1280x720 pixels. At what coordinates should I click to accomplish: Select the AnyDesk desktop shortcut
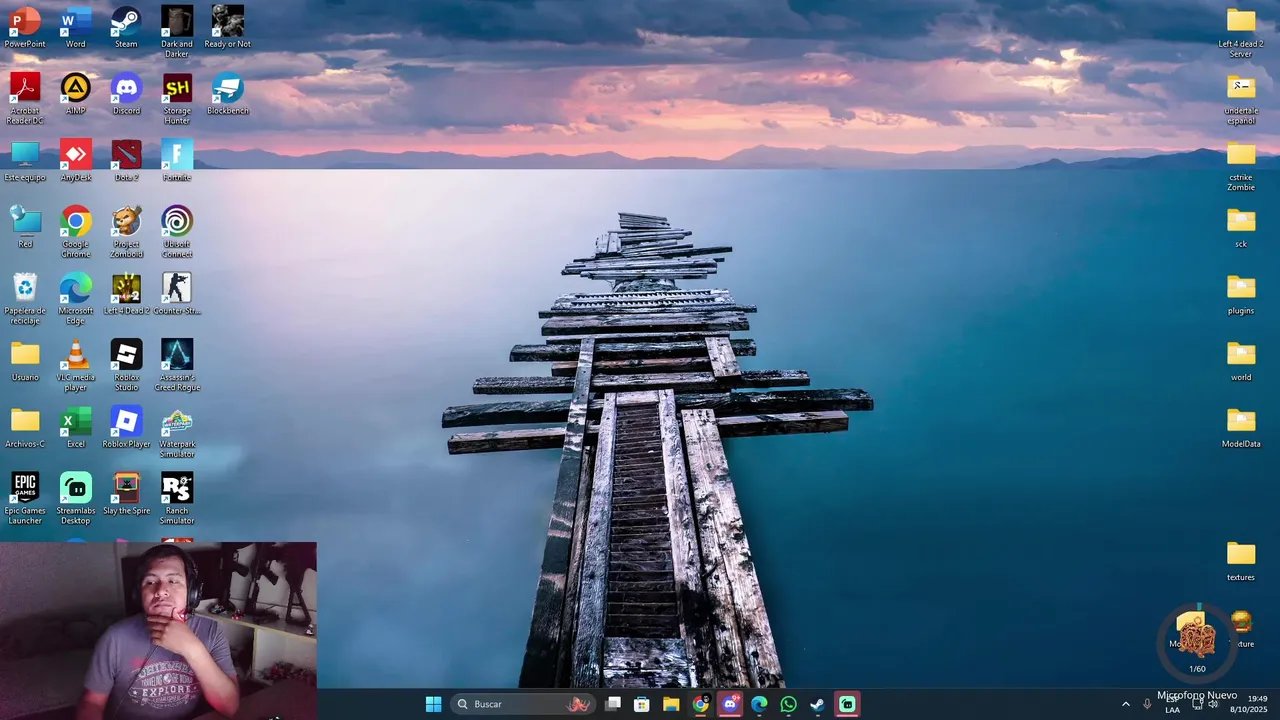tap(76, 161)
